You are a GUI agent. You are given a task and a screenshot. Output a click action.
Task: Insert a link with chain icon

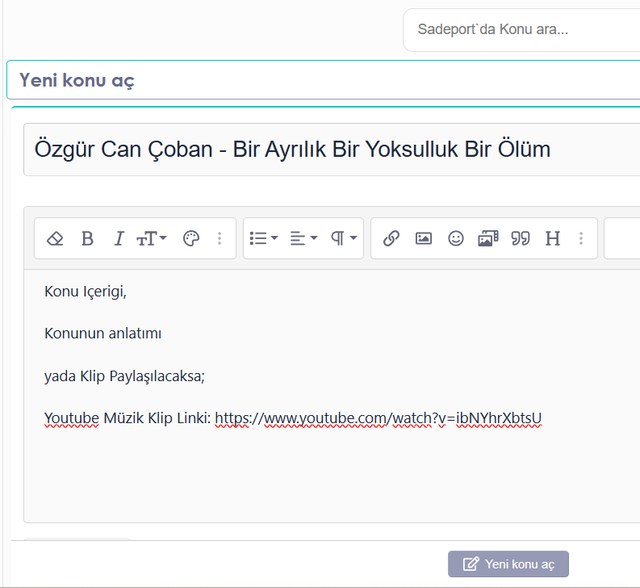391,238
